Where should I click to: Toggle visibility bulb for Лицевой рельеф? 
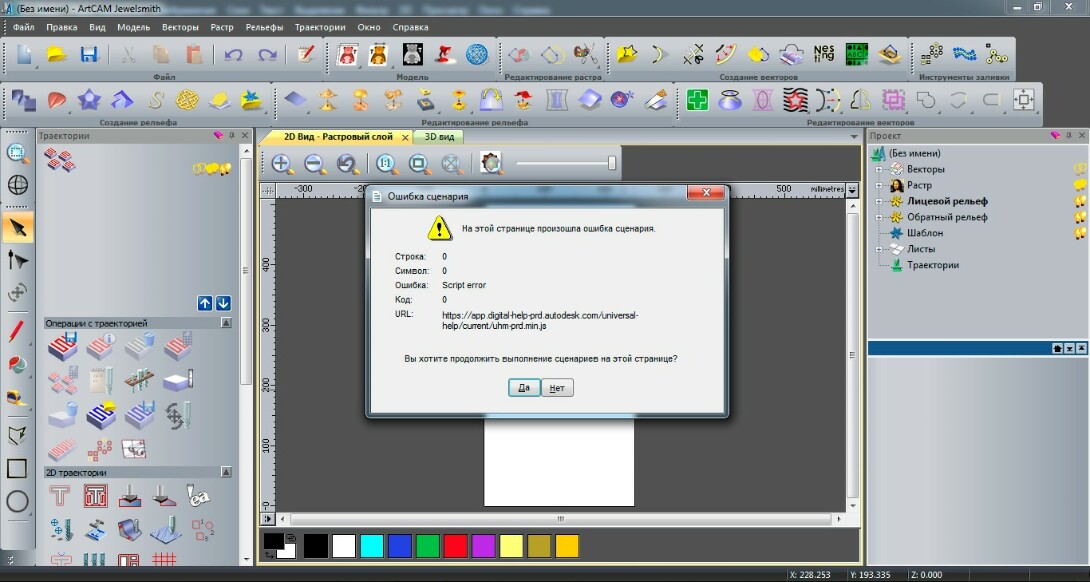point(1080,201)
